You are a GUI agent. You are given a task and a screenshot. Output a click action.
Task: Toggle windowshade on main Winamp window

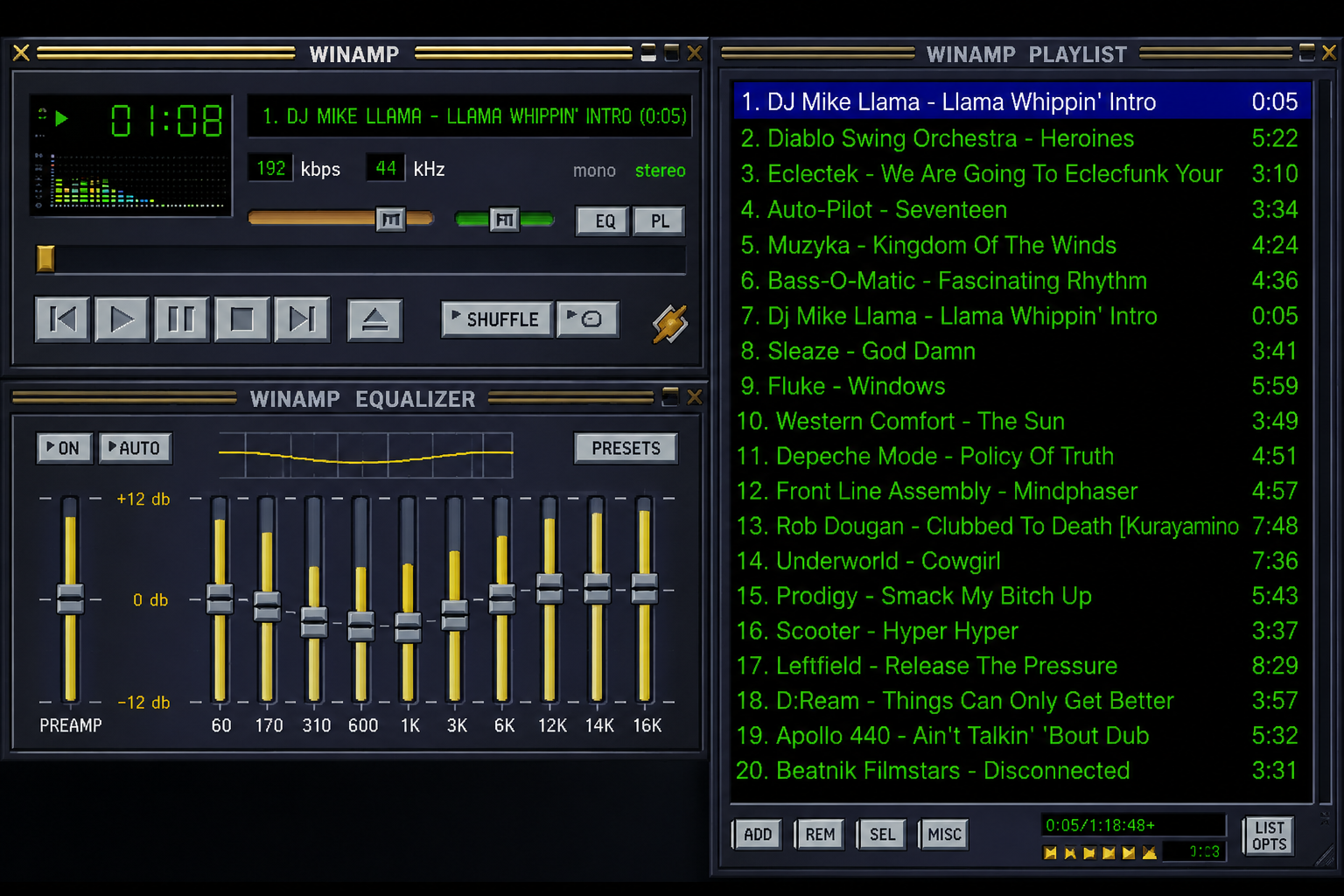(672, 53)
